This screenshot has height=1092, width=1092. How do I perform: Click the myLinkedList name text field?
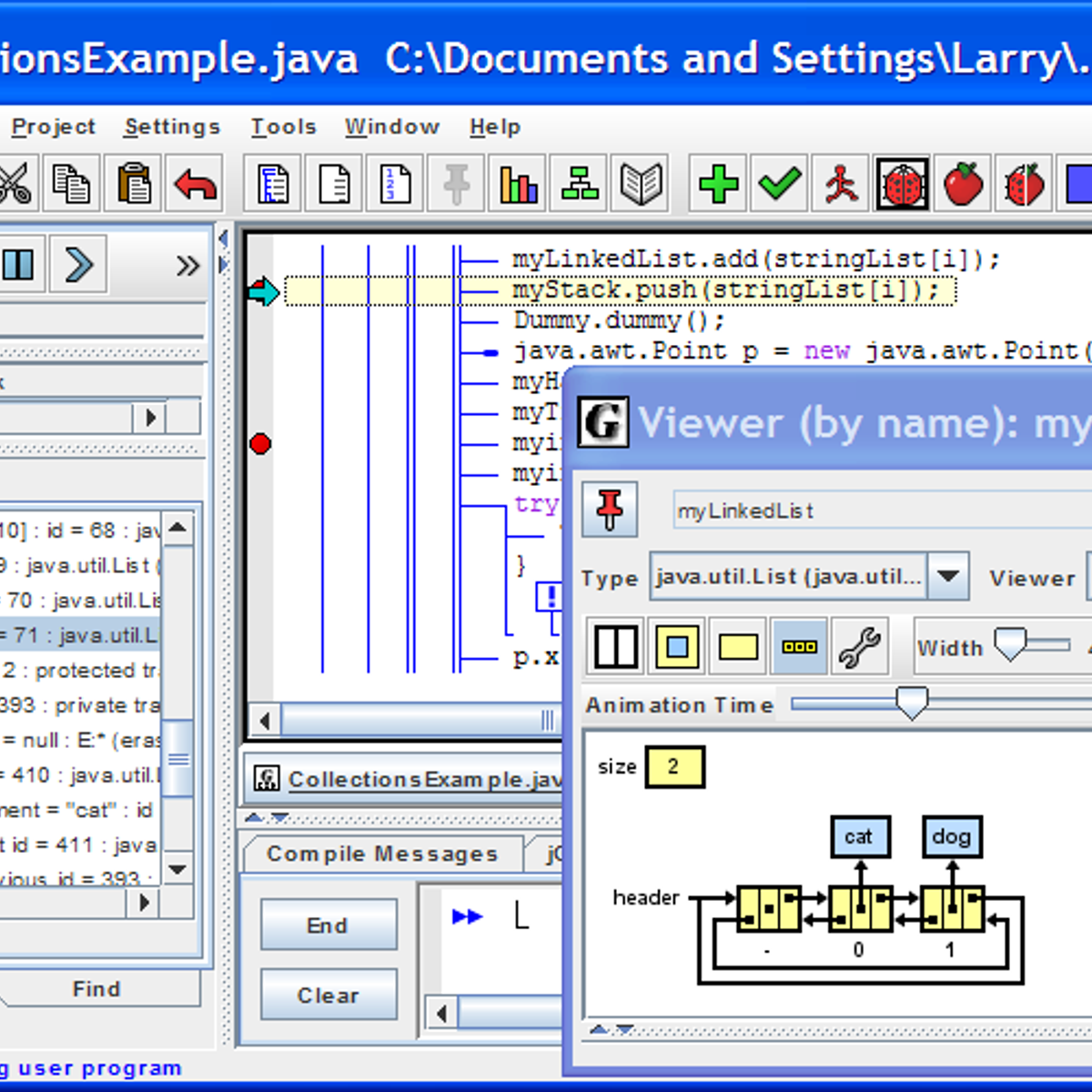874,511
